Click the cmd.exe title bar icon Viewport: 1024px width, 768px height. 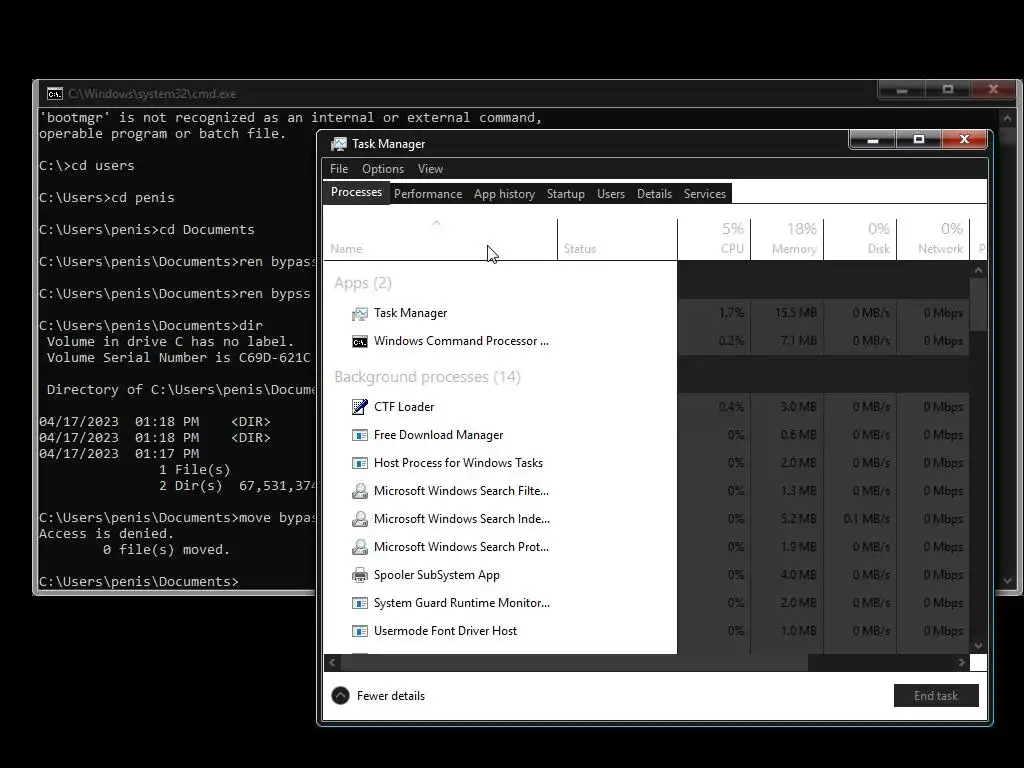click(55, 94)
